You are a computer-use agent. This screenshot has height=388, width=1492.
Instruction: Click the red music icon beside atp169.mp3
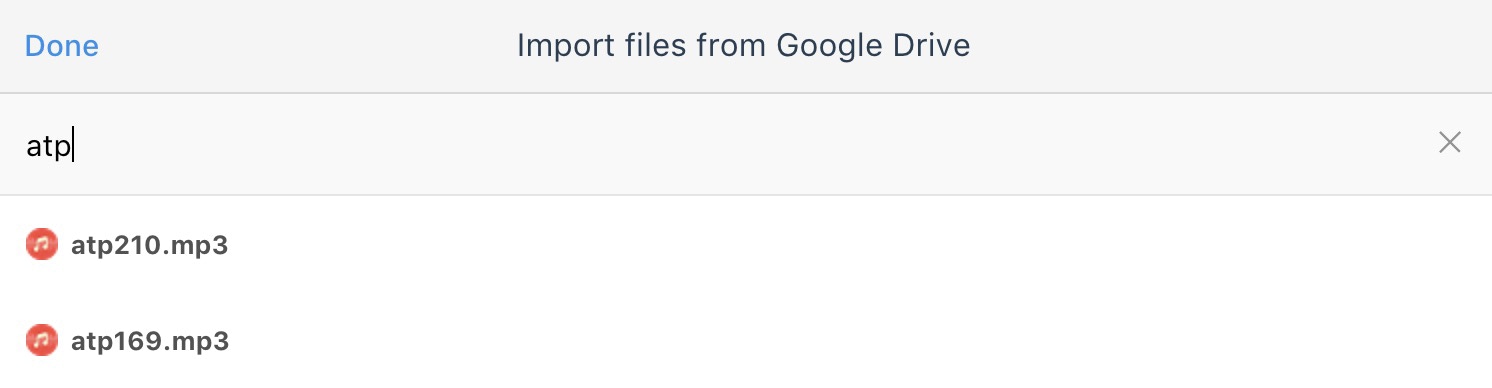pyautogui.click(x=41, y=341)
